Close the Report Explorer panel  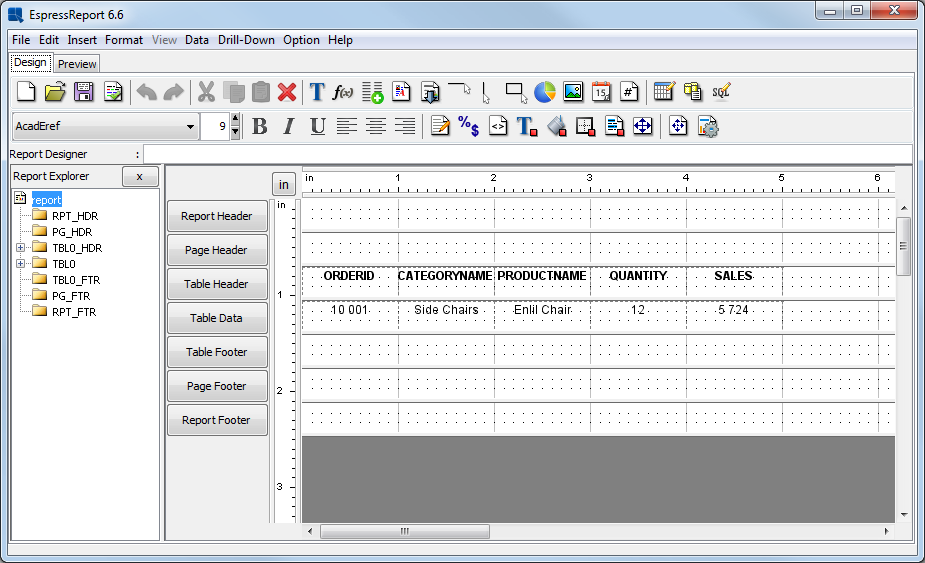coord(140,176)
